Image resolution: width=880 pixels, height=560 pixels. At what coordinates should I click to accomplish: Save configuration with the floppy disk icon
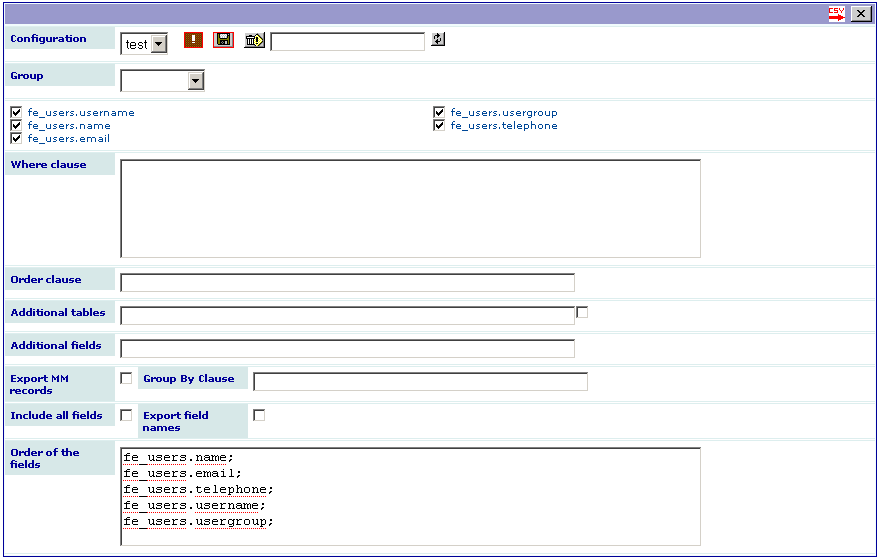[223, 40]
